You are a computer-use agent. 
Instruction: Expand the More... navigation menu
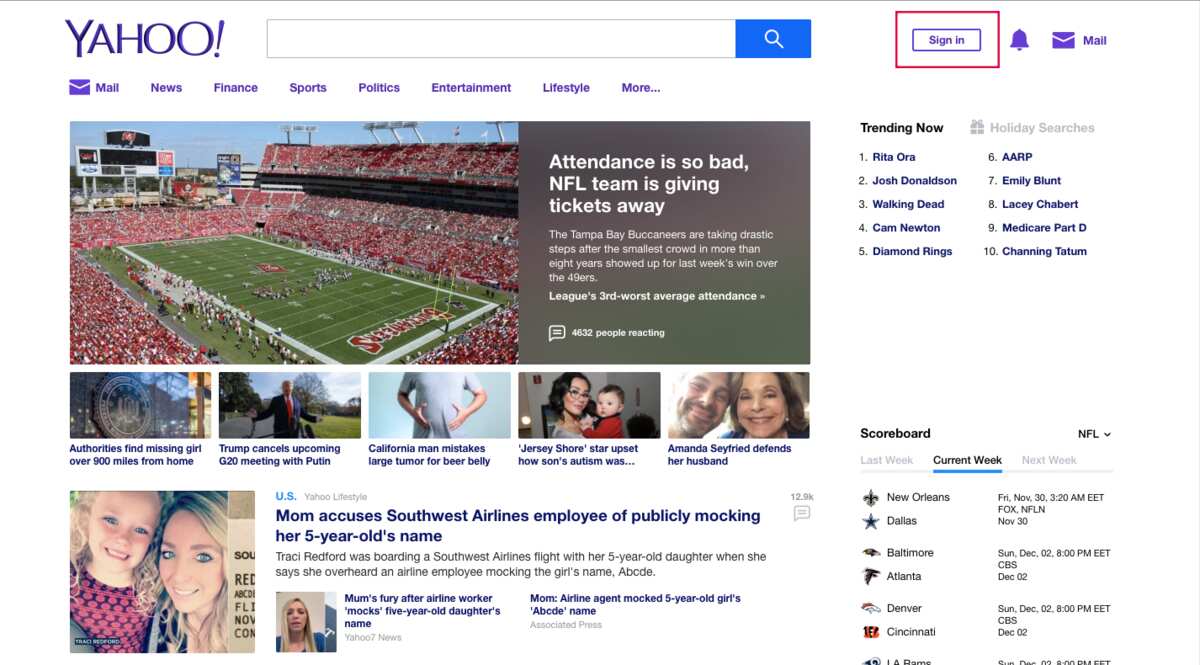click(641, 88)
